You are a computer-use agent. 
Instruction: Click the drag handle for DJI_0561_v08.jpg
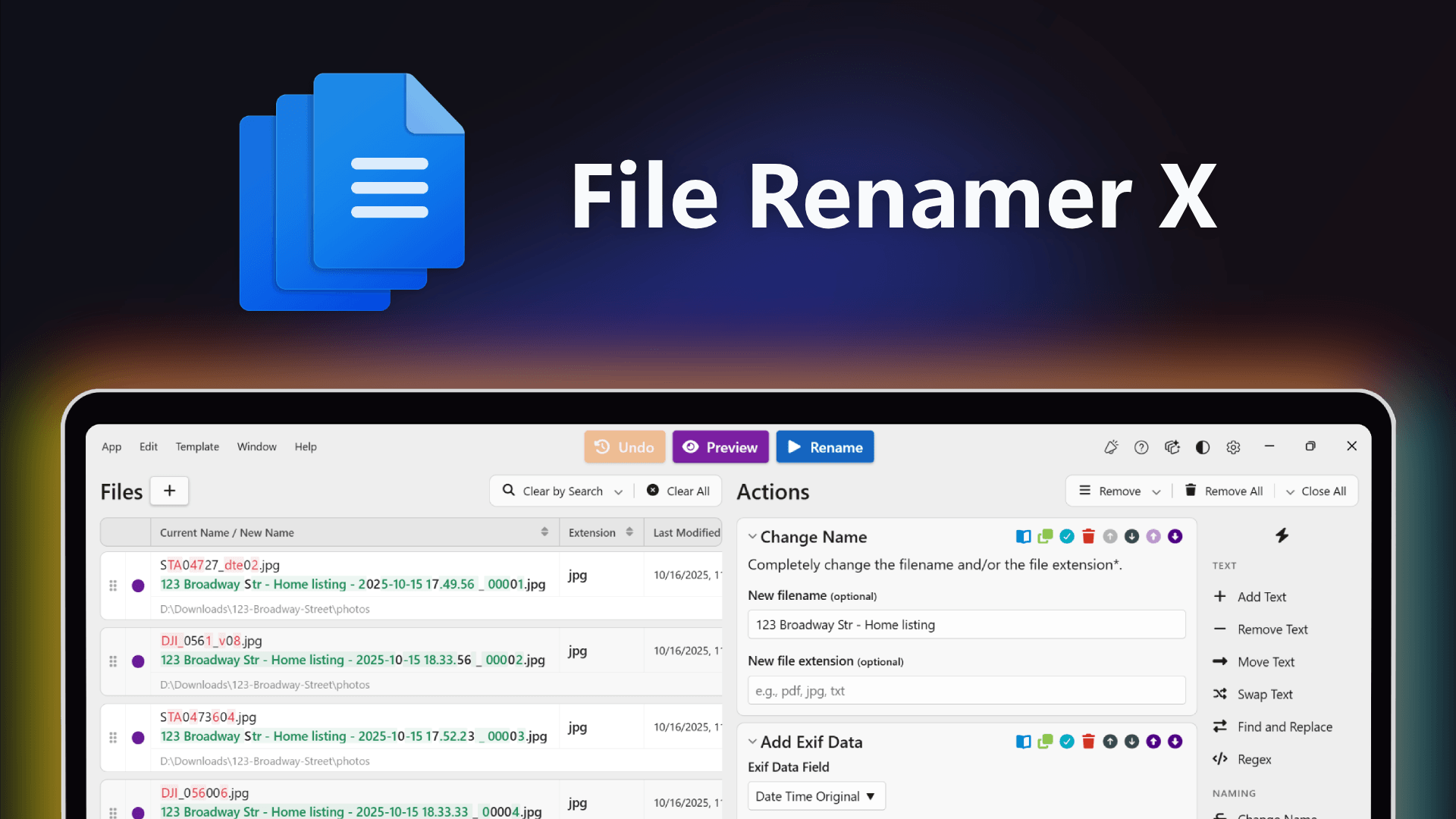tap(113, 661)
